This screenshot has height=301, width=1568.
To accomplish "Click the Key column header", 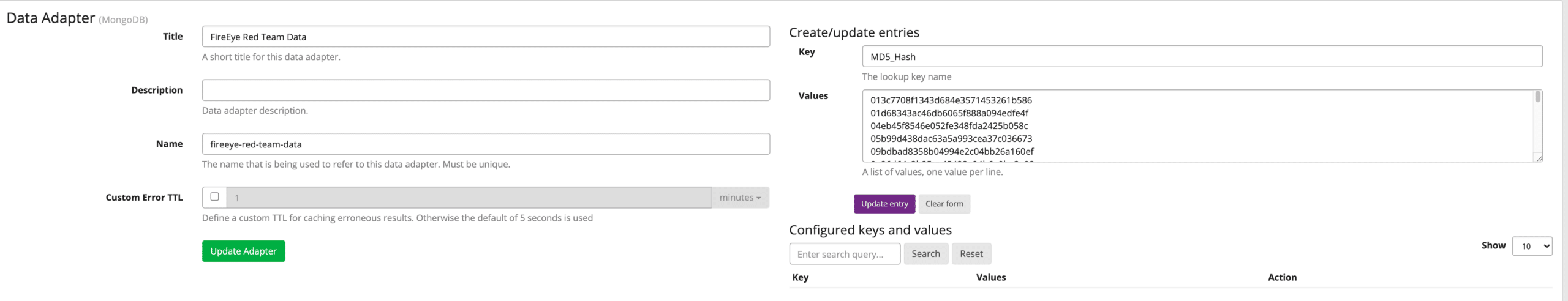I will click(x=800, y=278).
